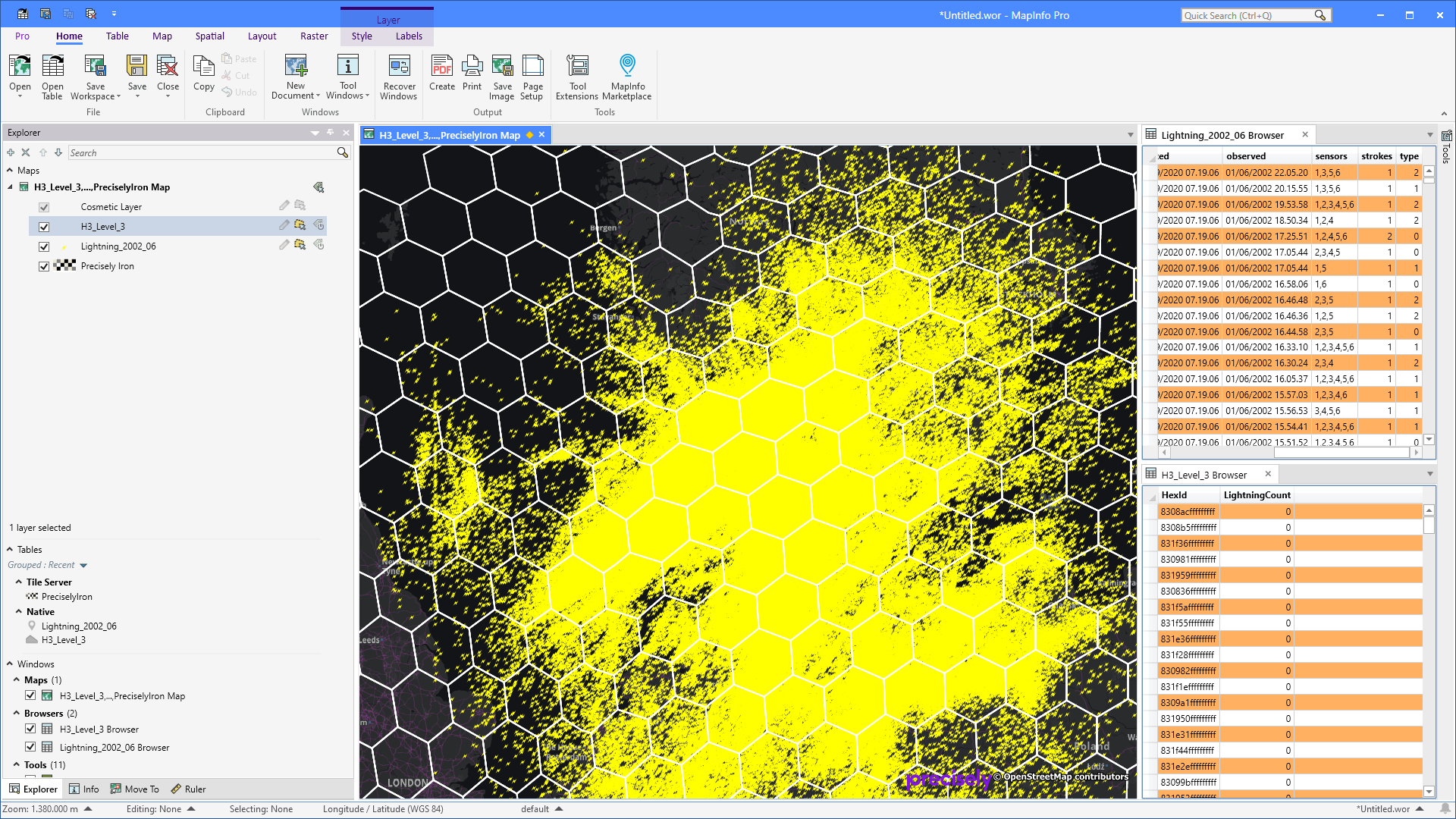Screen dimensions: 1456x819
Task: Click the Save button in the ribbon
Action: pyautogui.click(x=136, y=76)
